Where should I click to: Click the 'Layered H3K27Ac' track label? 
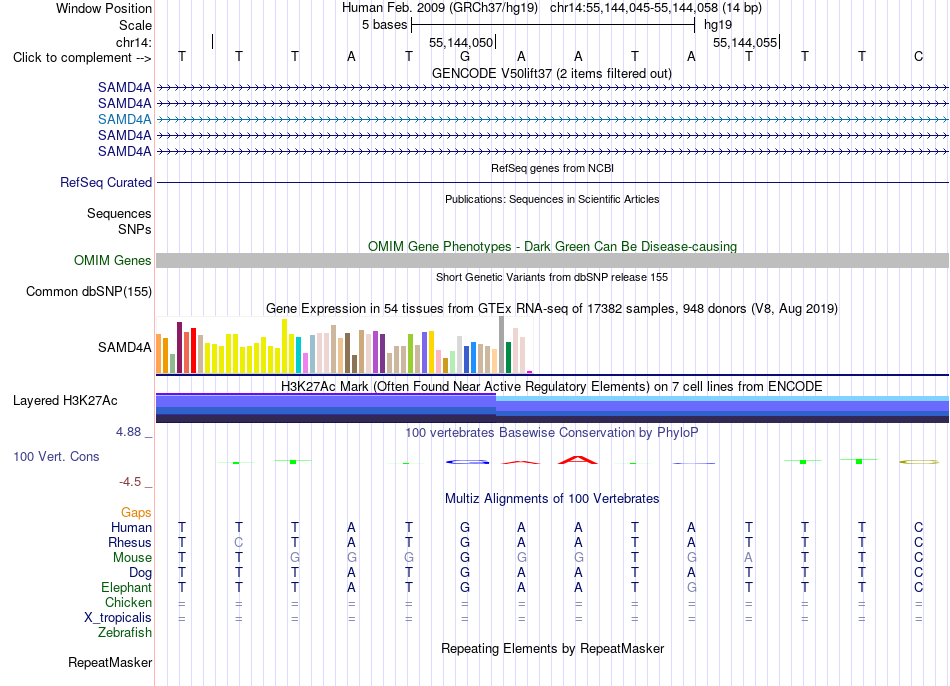coord(65,401)
